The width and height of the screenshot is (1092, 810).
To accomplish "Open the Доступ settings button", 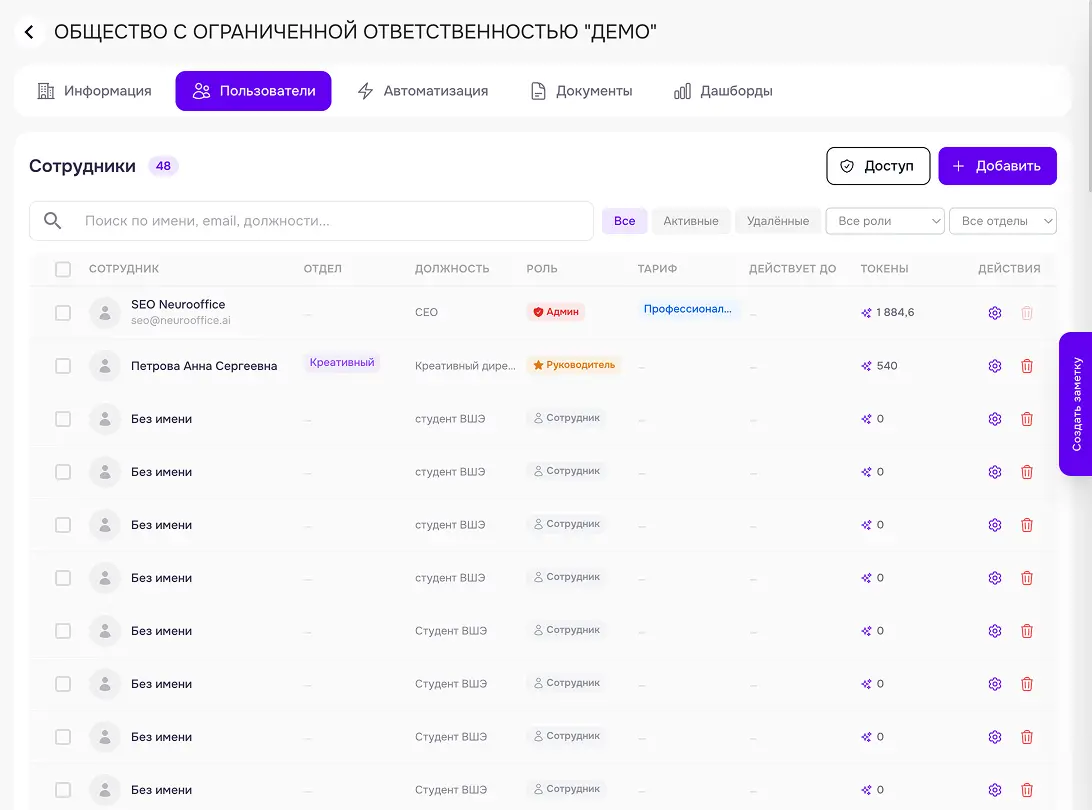I will click(878, 166).
